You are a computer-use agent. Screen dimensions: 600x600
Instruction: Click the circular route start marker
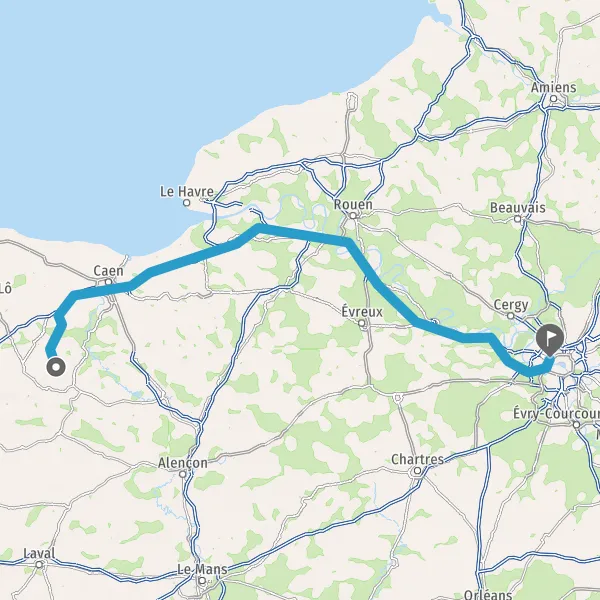pyautogui.click(x=56, y=367)
